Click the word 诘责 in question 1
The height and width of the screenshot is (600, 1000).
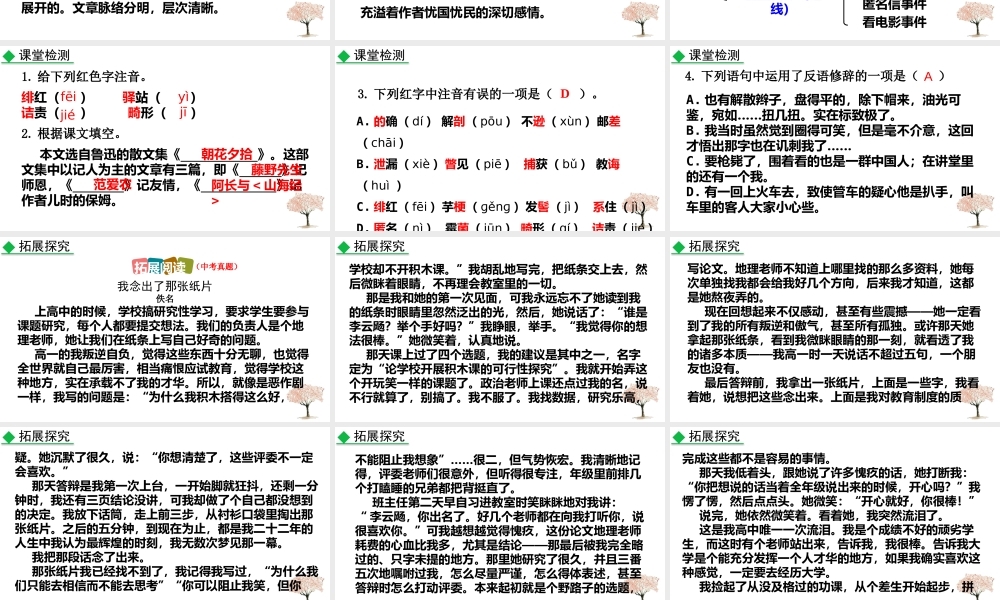point(34,113)
